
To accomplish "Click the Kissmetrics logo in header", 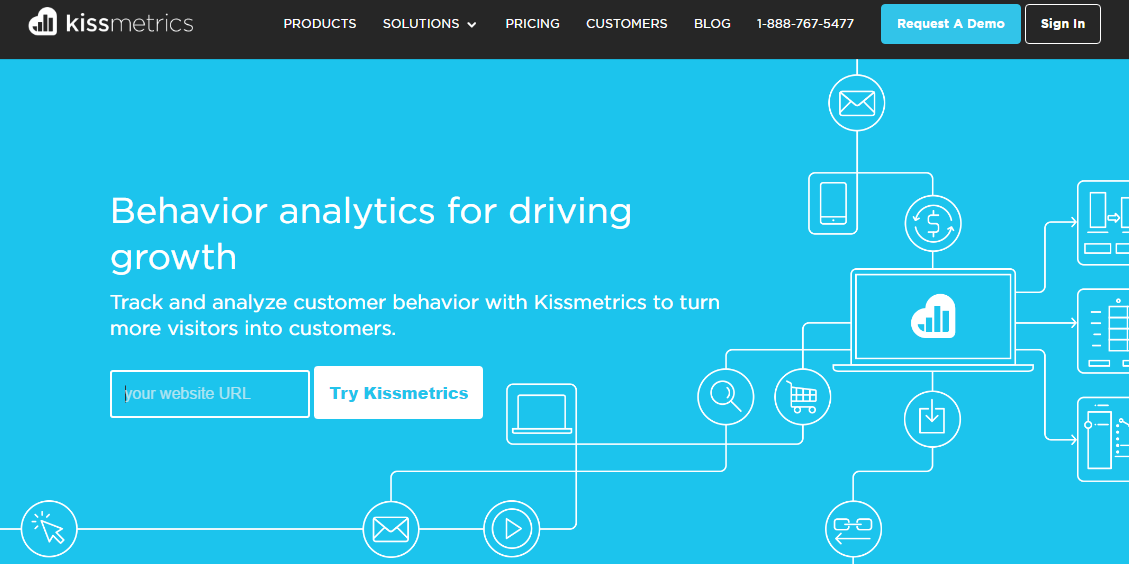I will click(x=111, y=24).
